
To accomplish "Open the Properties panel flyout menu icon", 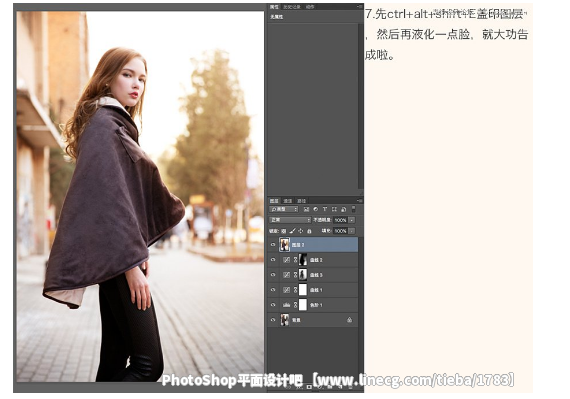I will [359, 7].
